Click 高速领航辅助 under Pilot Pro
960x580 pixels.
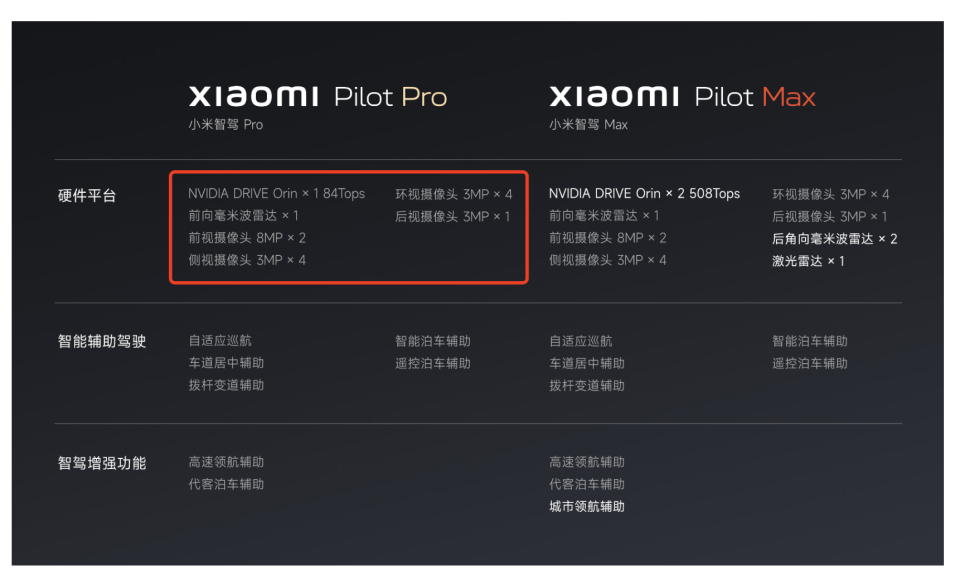(x=226, y=462)
